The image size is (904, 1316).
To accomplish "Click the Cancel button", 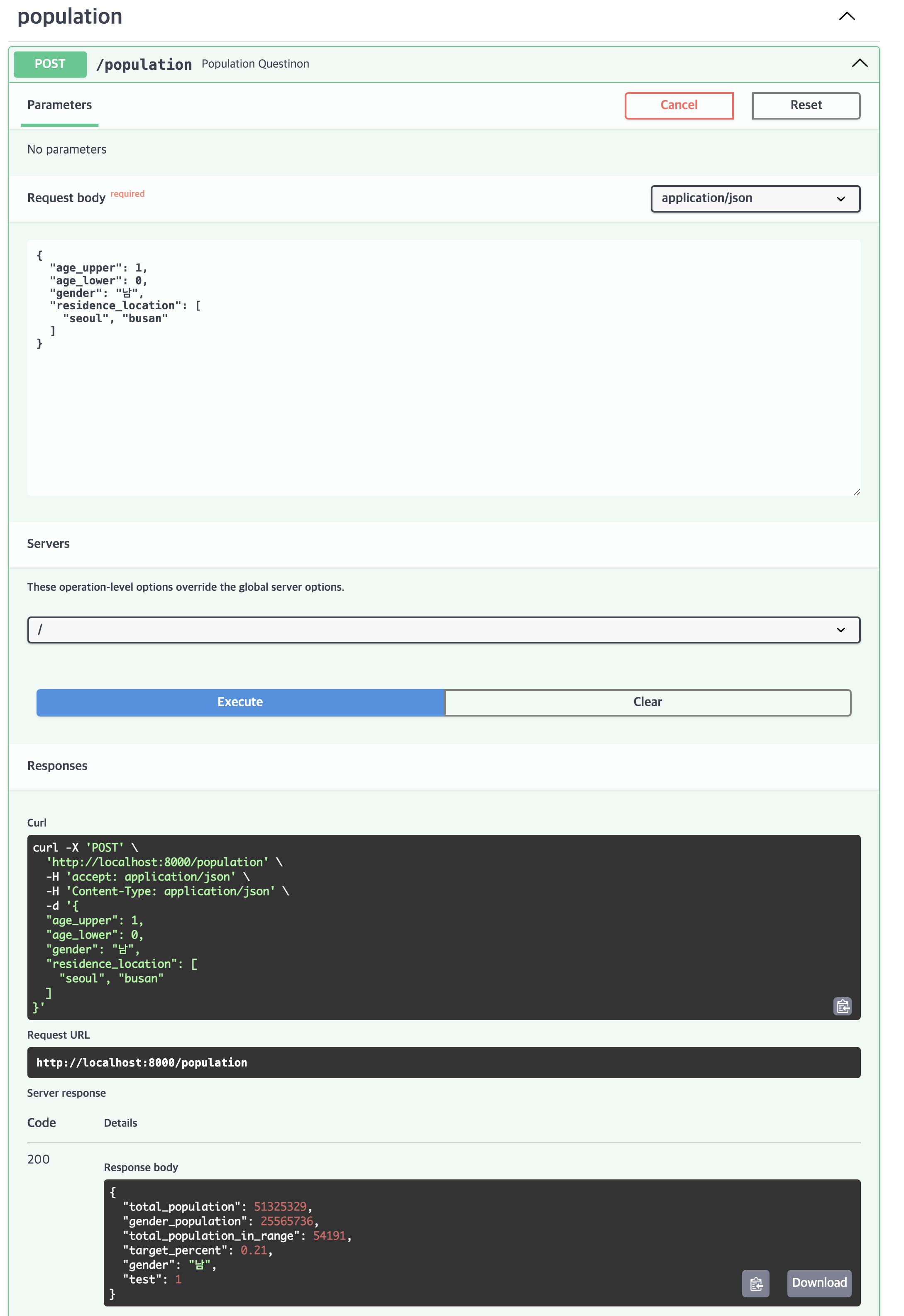I will pyautogui.click(x=679, y=105).
